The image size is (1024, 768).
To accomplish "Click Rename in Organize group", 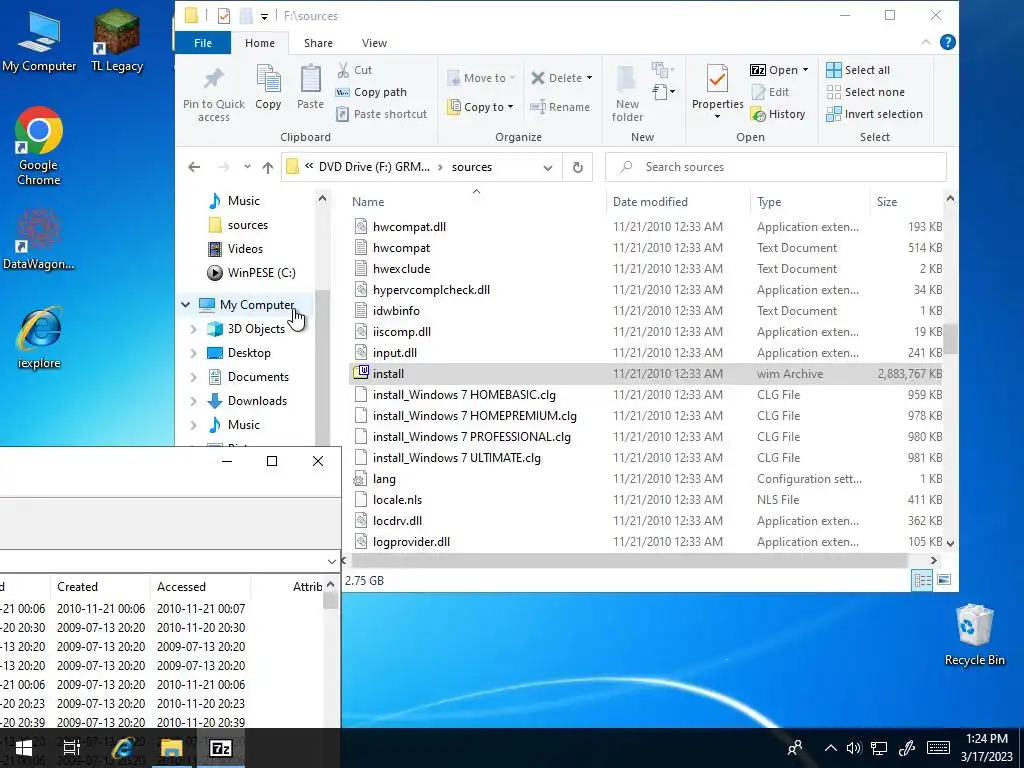I will tap(560, 106).
